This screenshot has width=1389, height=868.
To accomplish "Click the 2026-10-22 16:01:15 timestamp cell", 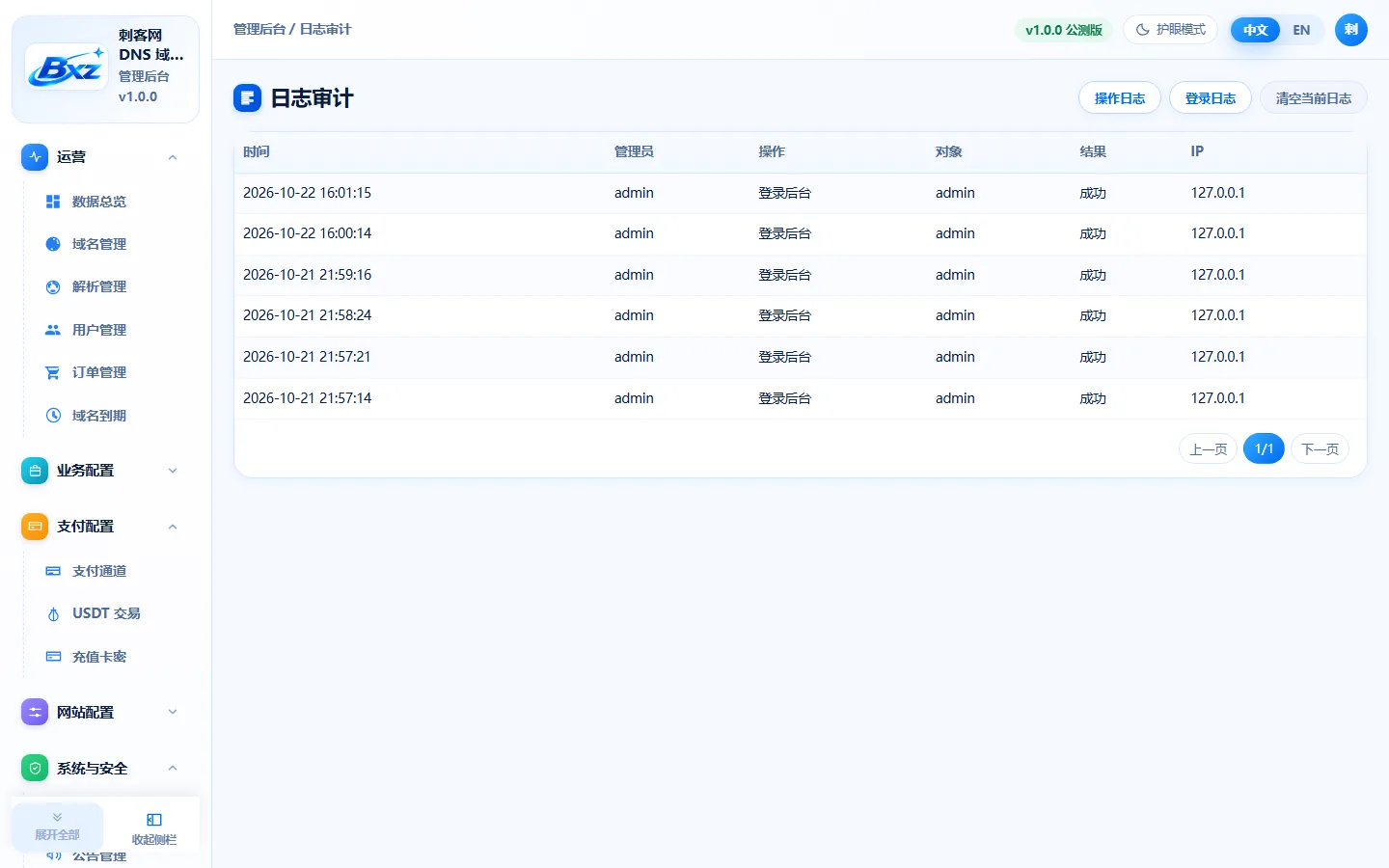I will point(307,193).
